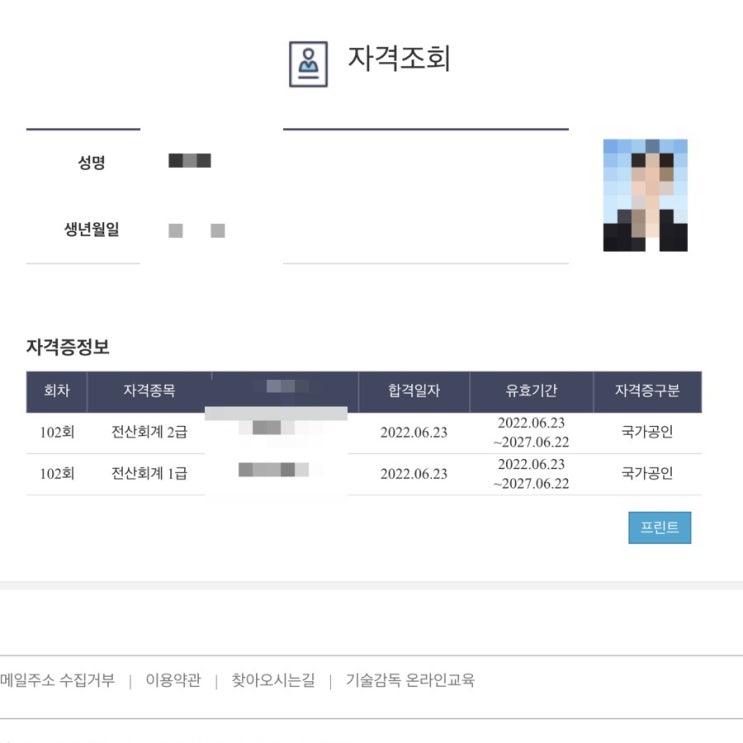
Task: Click the 성명 label
Action: click(91, 163)
